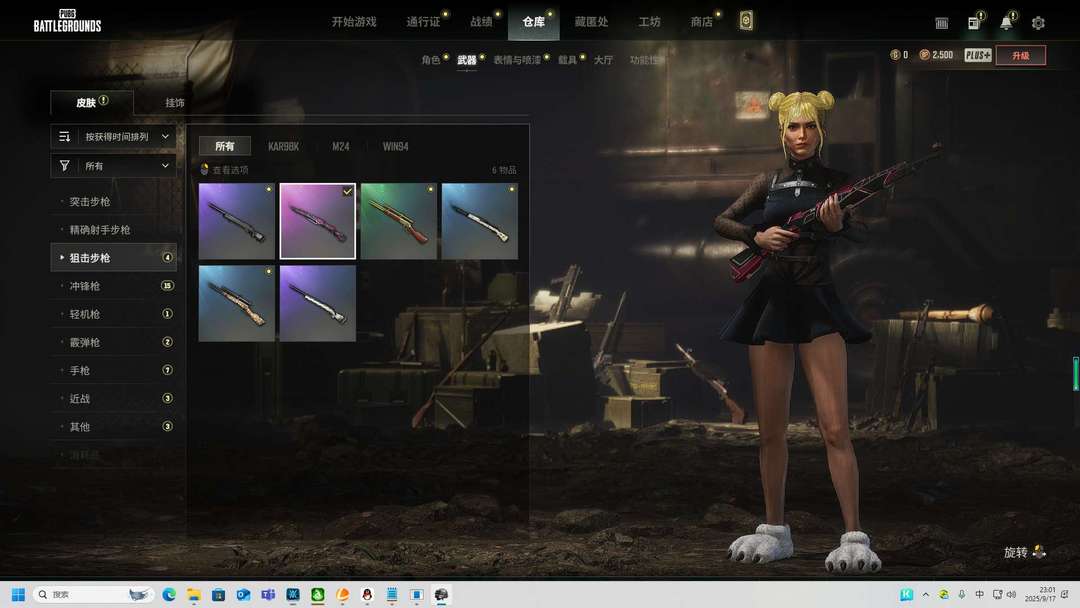Go to the 战绩 main tab

point(481,22)
